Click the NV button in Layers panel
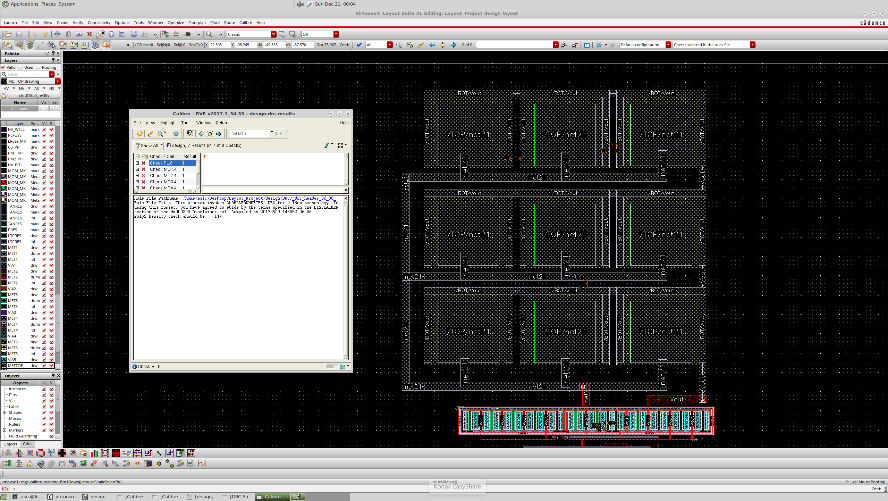The height and width of the screenshot is (501, 888). coord(22,89)
